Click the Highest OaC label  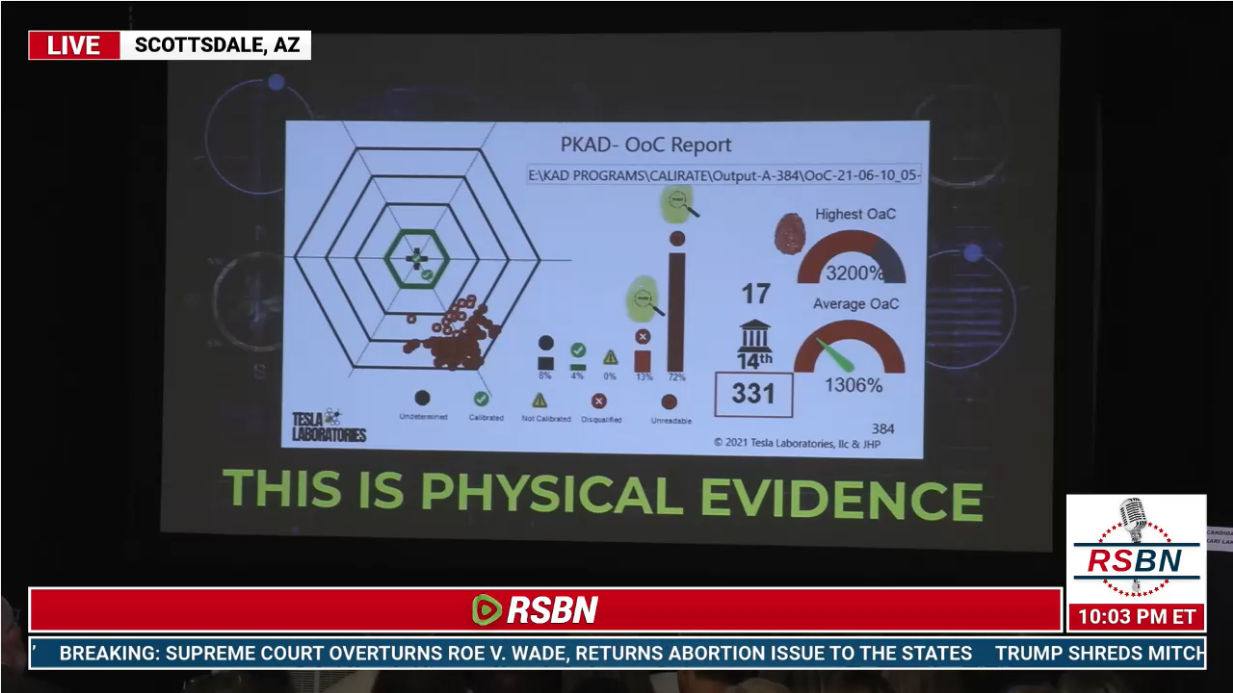[855, 214]
